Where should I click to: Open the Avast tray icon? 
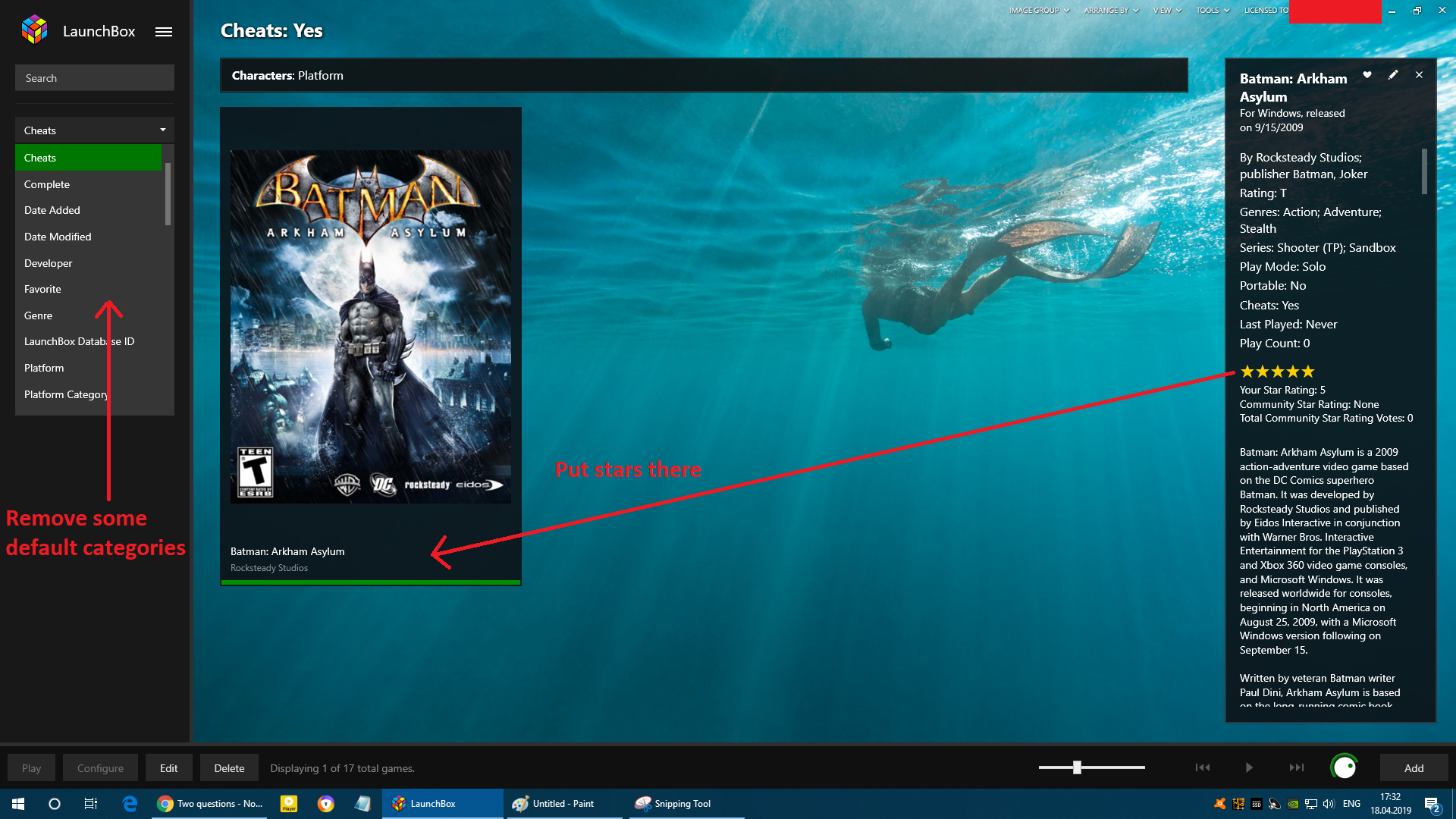[x=1219, y=804]
